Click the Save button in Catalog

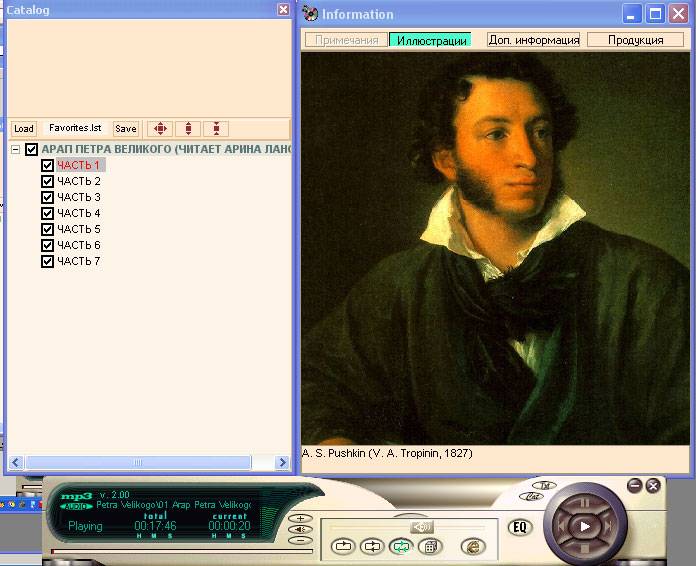pos(126,129)
